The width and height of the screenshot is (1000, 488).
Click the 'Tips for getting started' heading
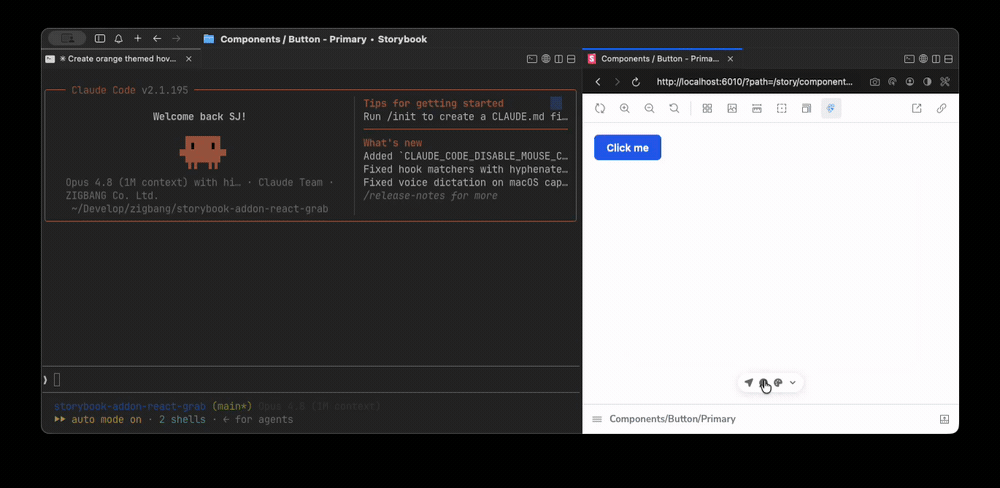pyautogui.click(x=434, y=103)
